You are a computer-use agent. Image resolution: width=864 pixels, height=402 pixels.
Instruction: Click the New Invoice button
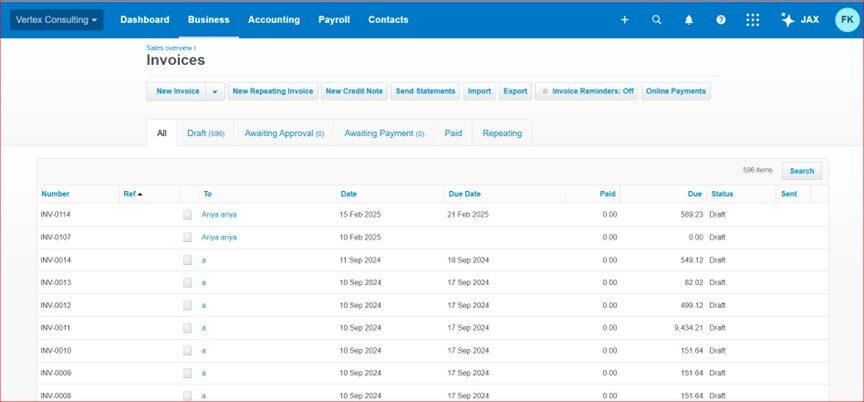pos(176,91)
